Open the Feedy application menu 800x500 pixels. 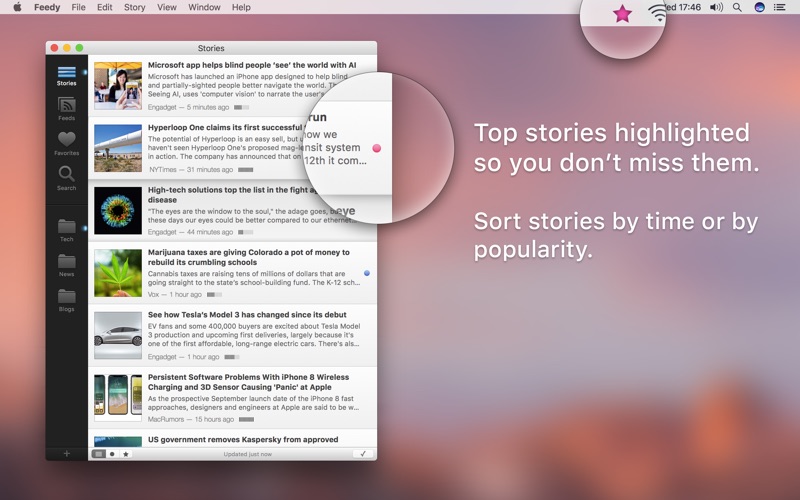(x=47, y=7)
